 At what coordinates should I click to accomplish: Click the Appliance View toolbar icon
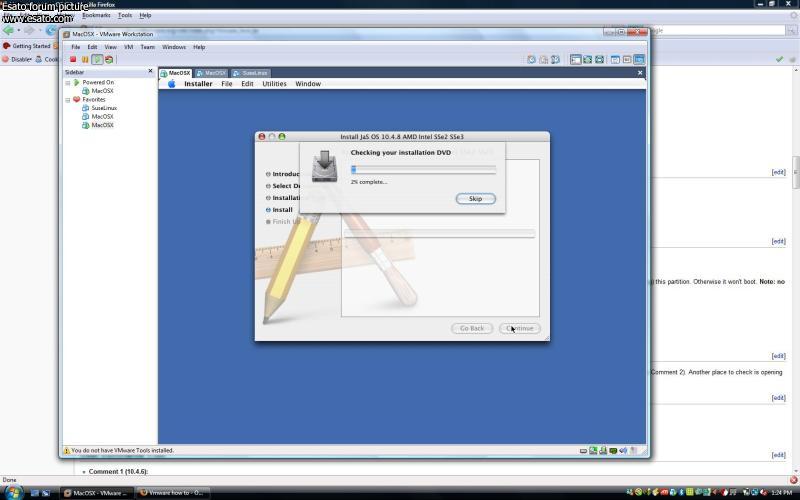(x=627, y=60)
